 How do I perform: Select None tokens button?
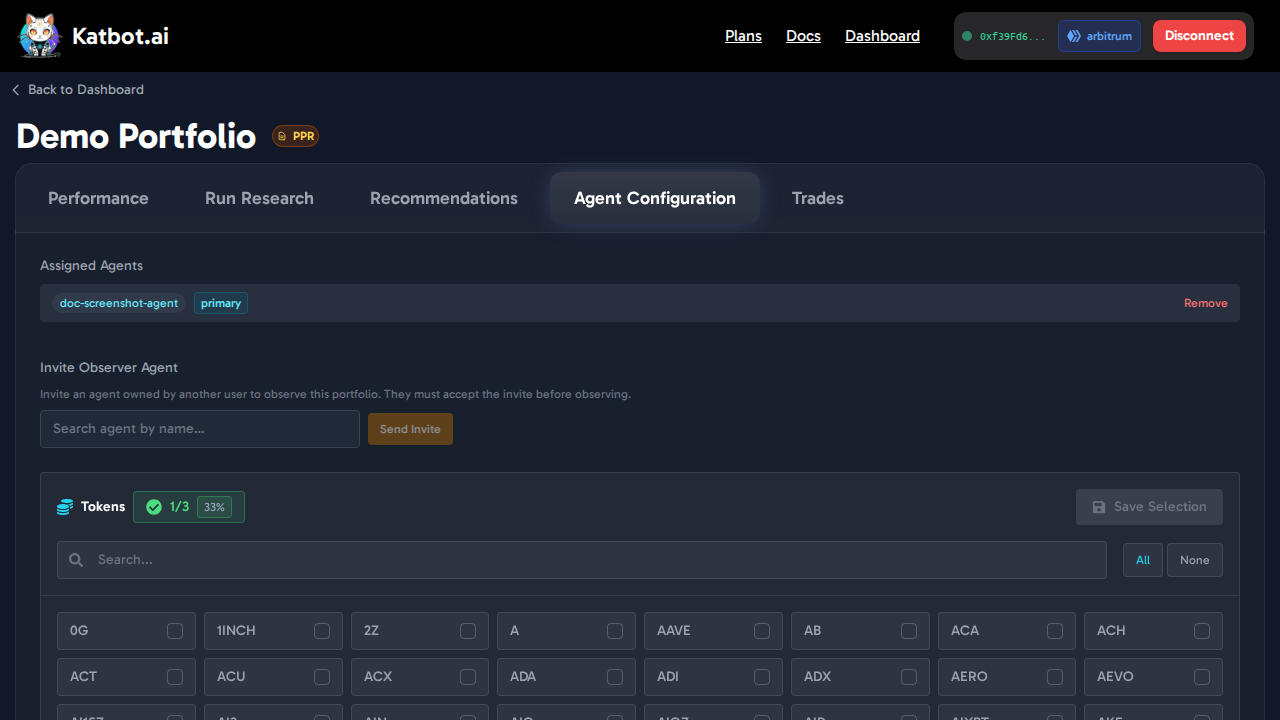[1195, 560]
